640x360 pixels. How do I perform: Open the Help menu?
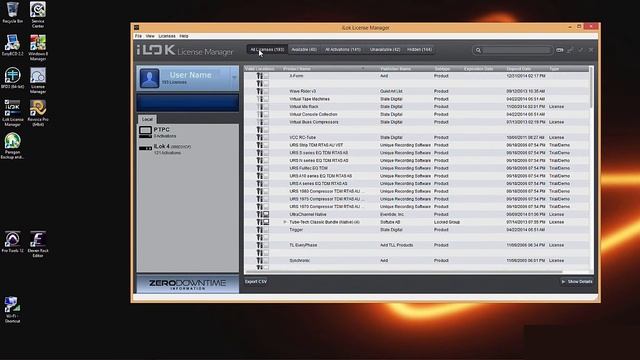[184, 36]
